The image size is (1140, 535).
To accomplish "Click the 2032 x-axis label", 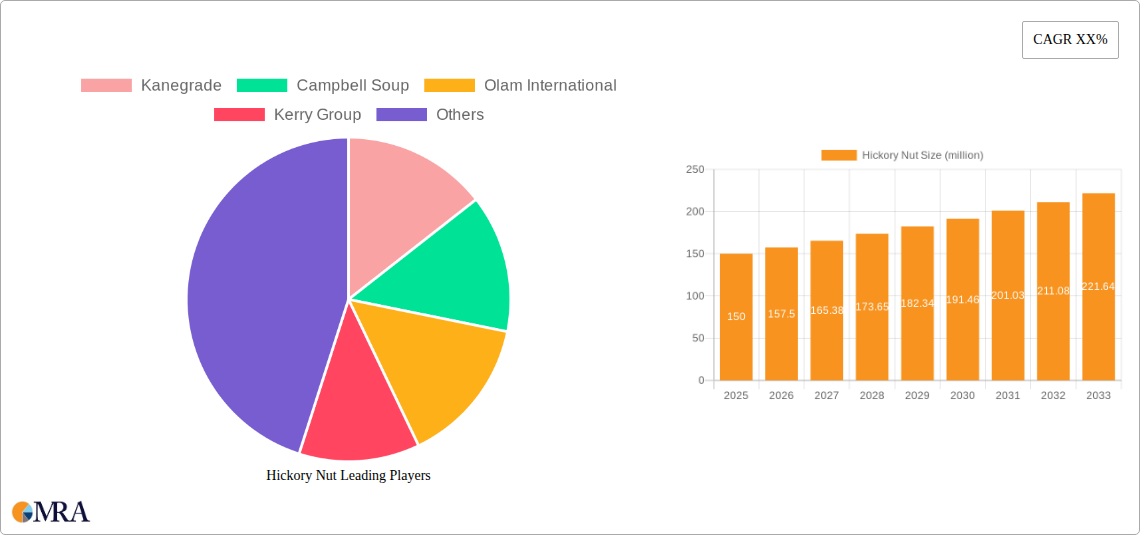I will click(x=1053, y=396).
